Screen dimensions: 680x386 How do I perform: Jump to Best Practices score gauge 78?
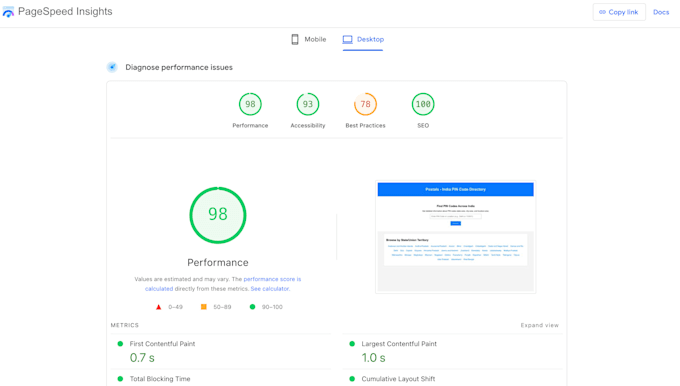pos(366,104)
